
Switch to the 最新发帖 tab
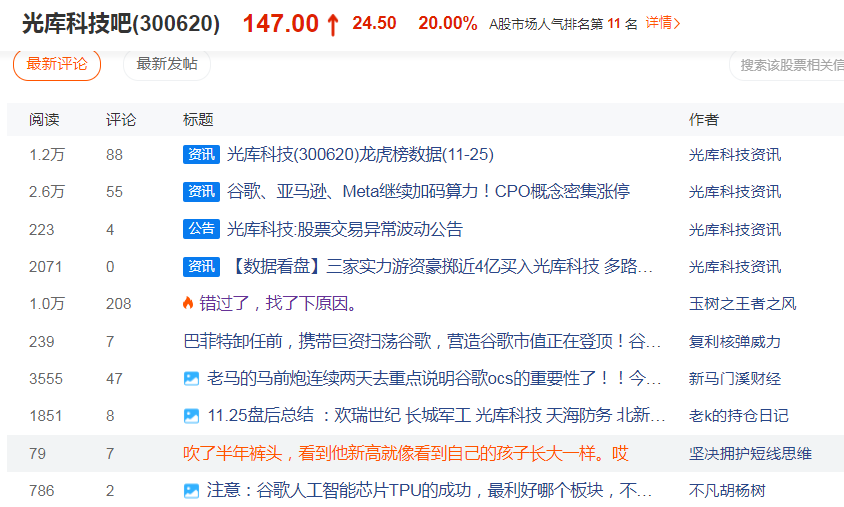(x=167, y=64)
